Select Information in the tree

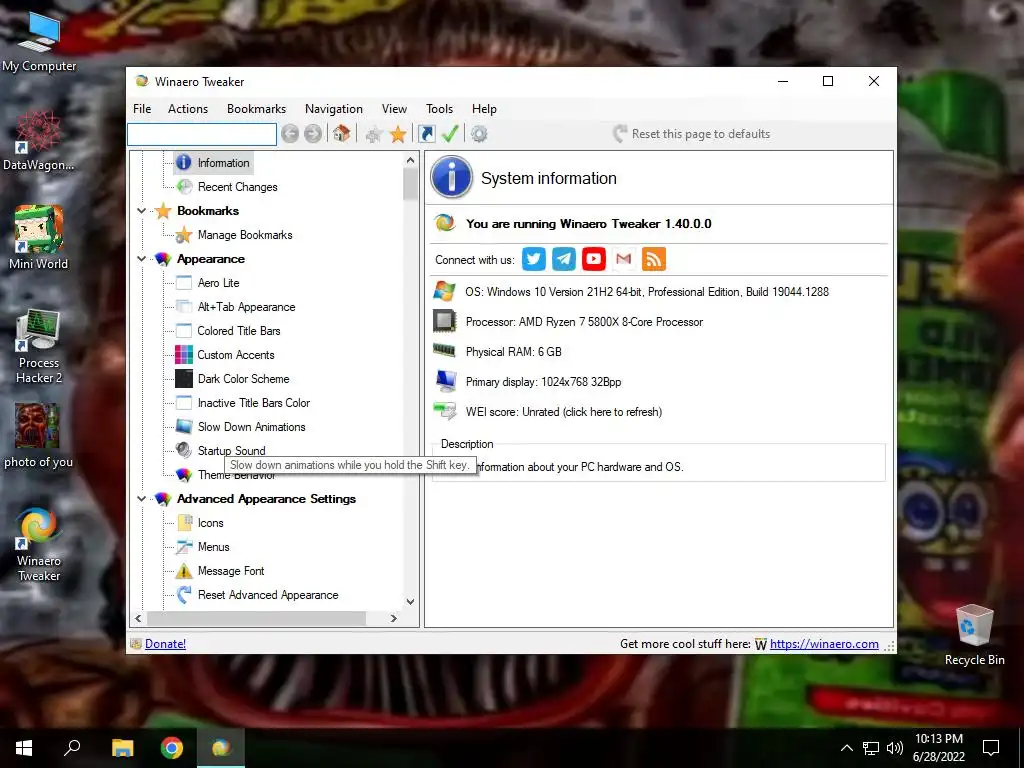[x=223, y=163]
